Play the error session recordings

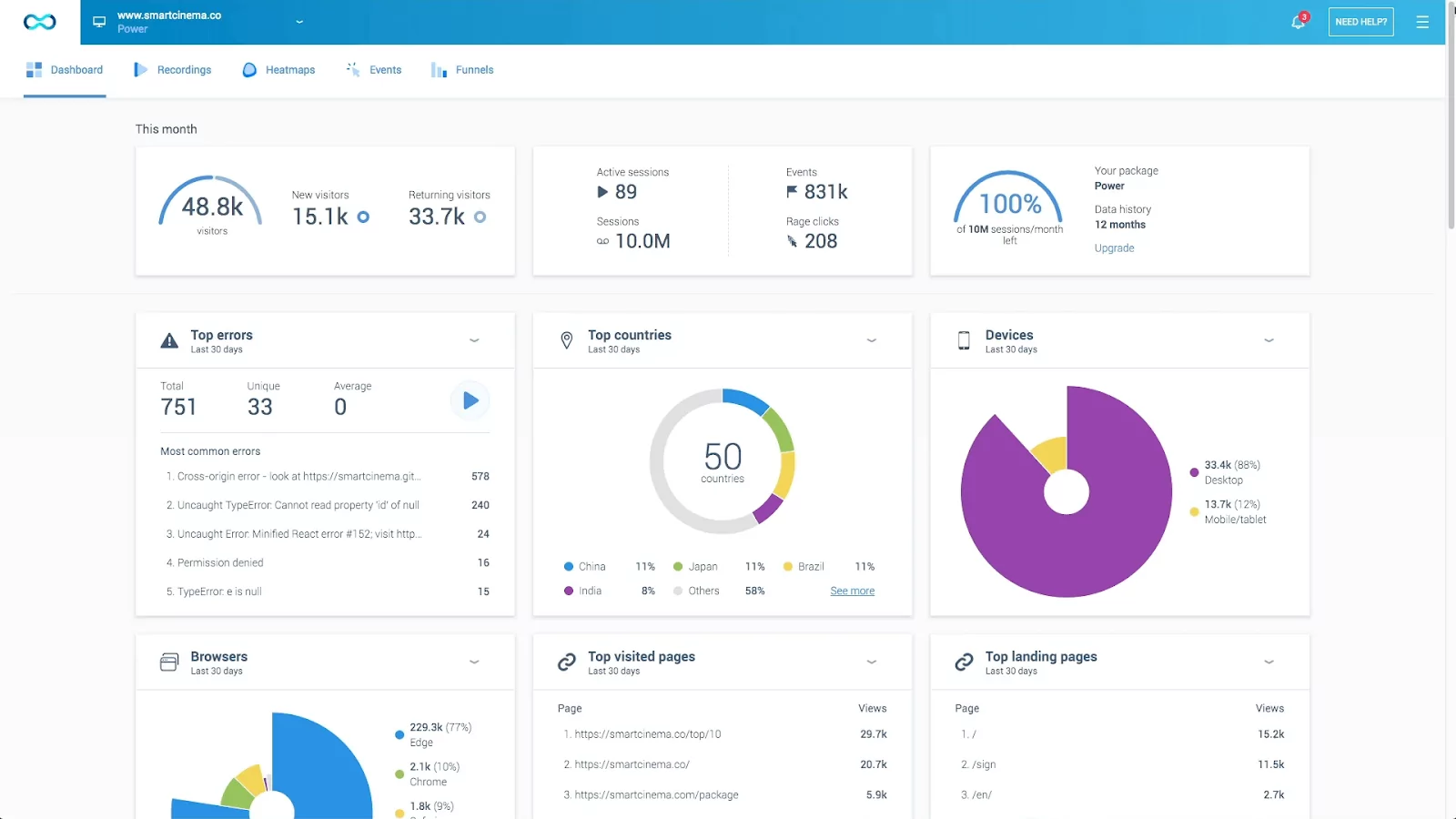click(470, 400)
